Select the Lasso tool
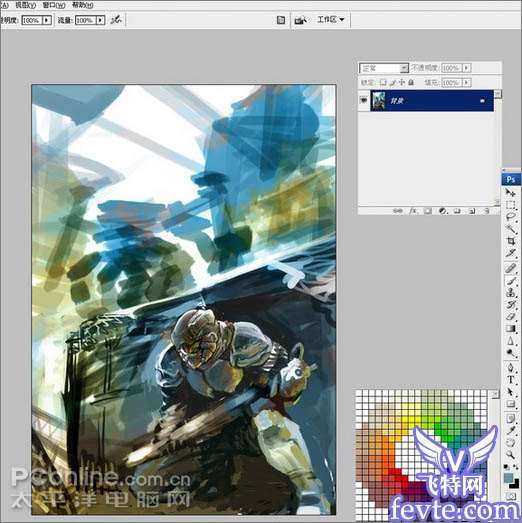This screenshot has width=522, height=523. 510,217
